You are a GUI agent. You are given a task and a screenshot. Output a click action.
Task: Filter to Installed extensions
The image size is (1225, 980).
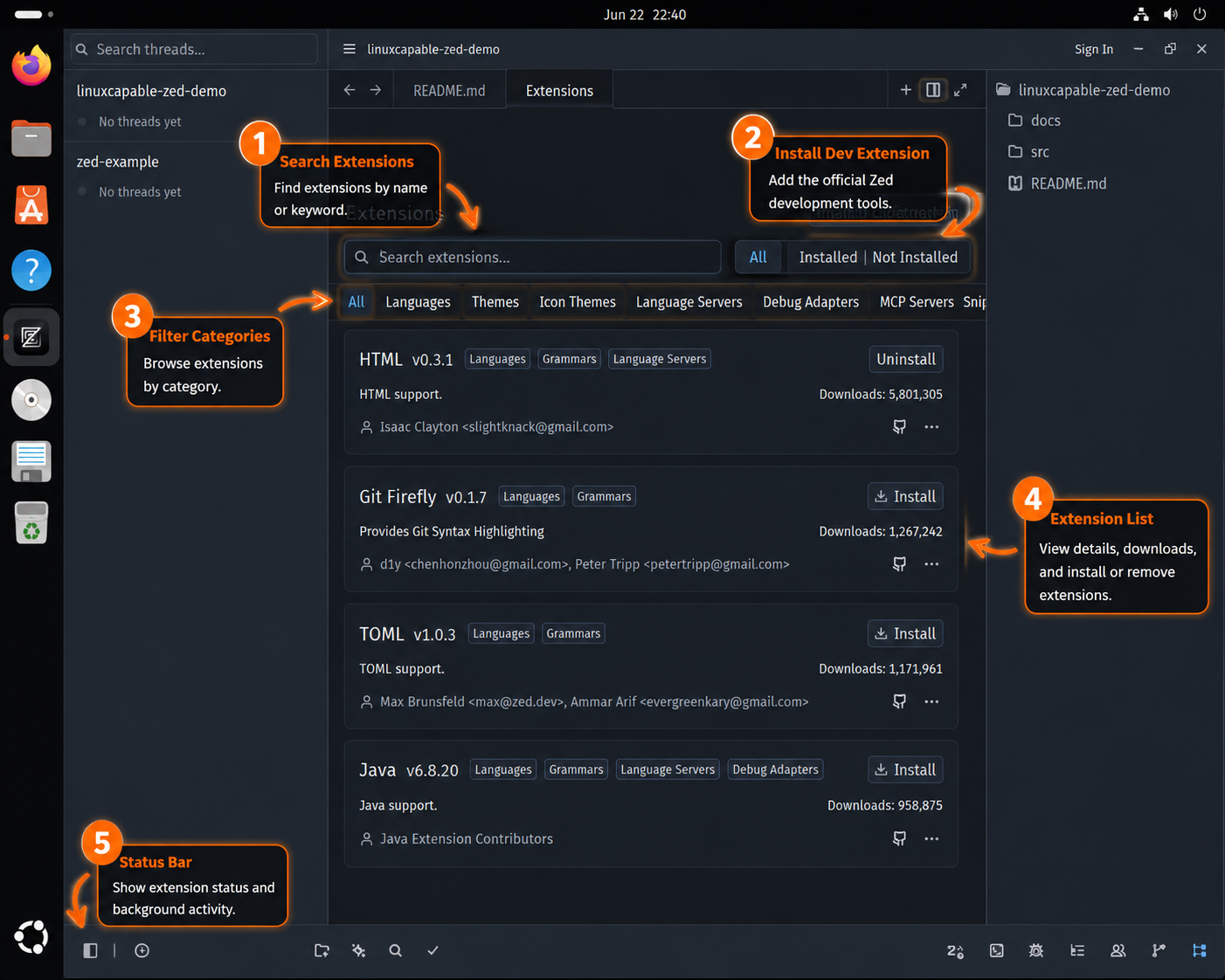(x=828, y=258)
